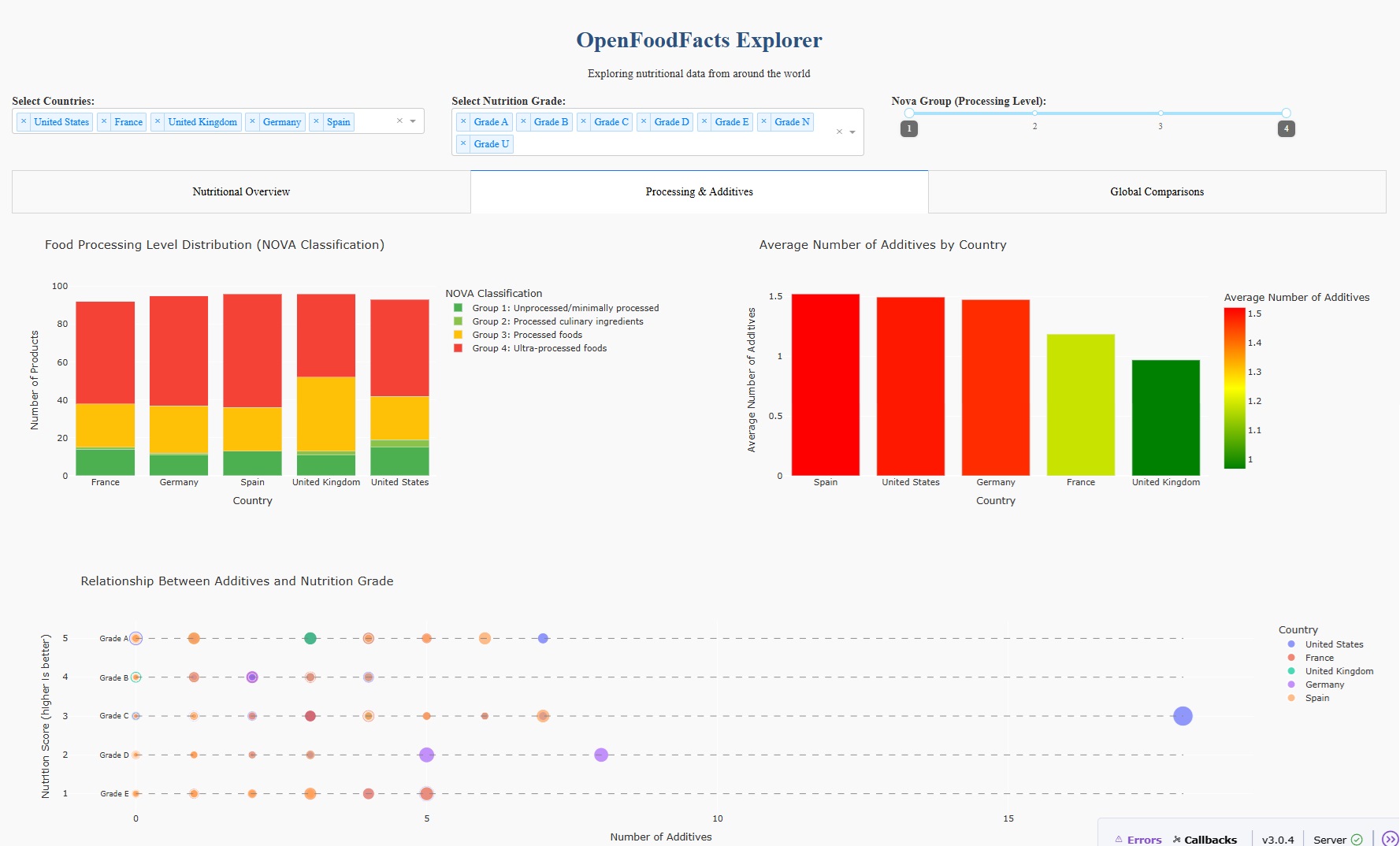This screenshot has height=846, width=1400.
Task: Toggle Spain scatter legend entry
Action: click(1309, 698)
